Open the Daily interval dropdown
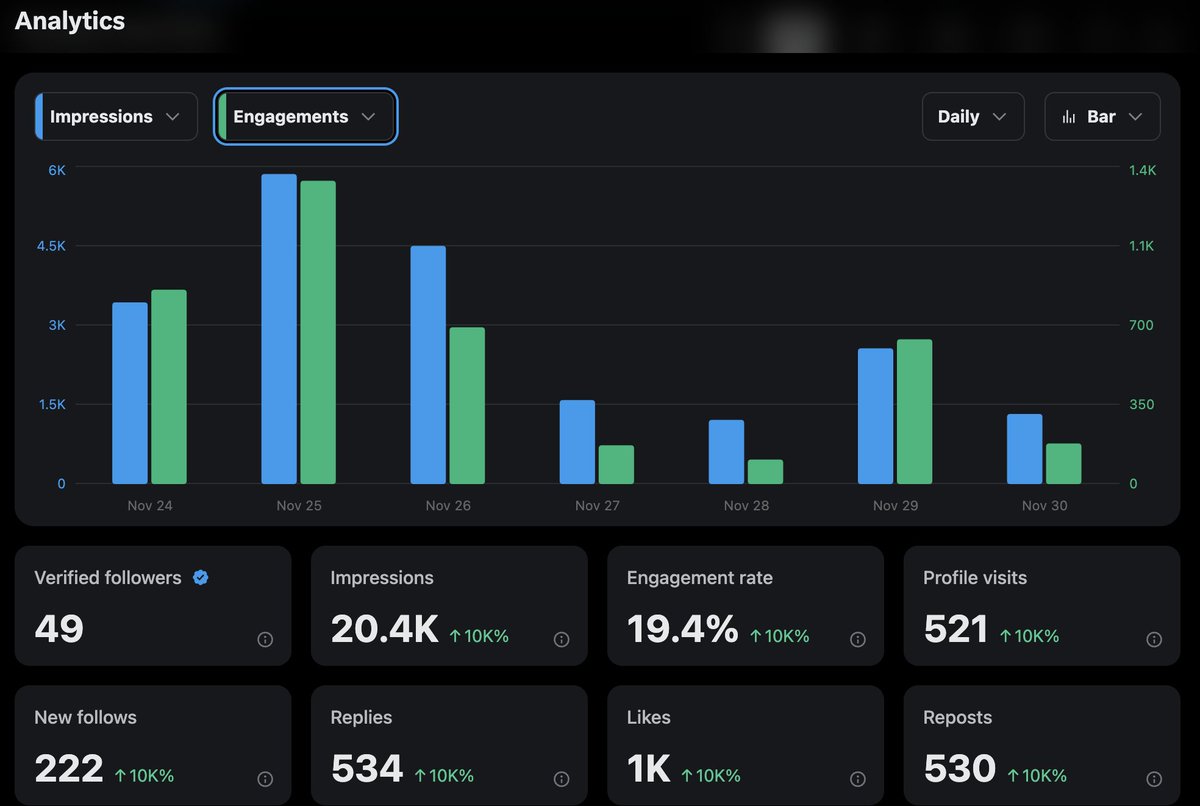The width and height of the screenshot is (1200, 806). [x=973, y=117]
